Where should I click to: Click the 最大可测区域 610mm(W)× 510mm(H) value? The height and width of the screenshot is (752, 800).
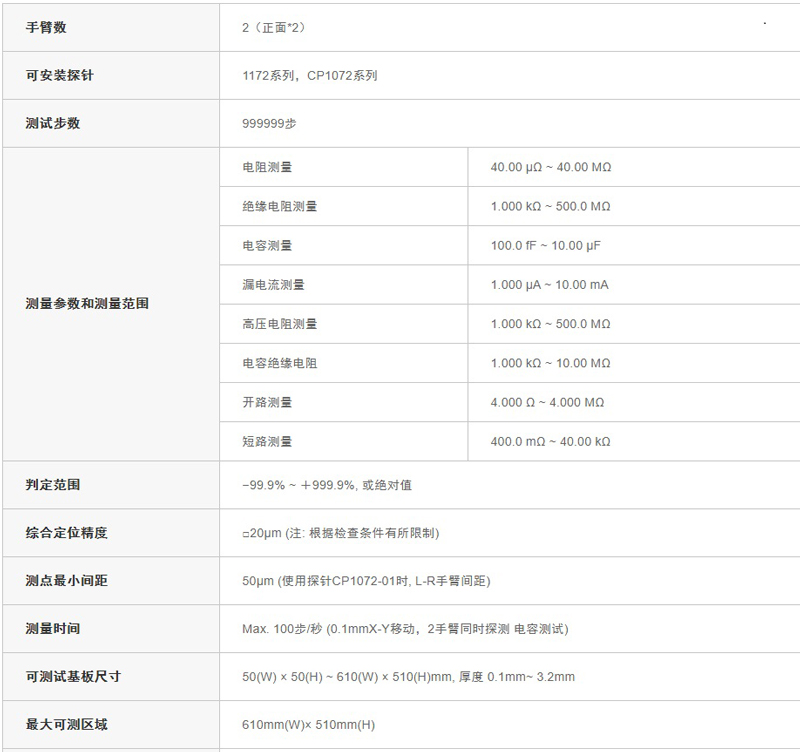pyautogui.click(x=308, y=725)
